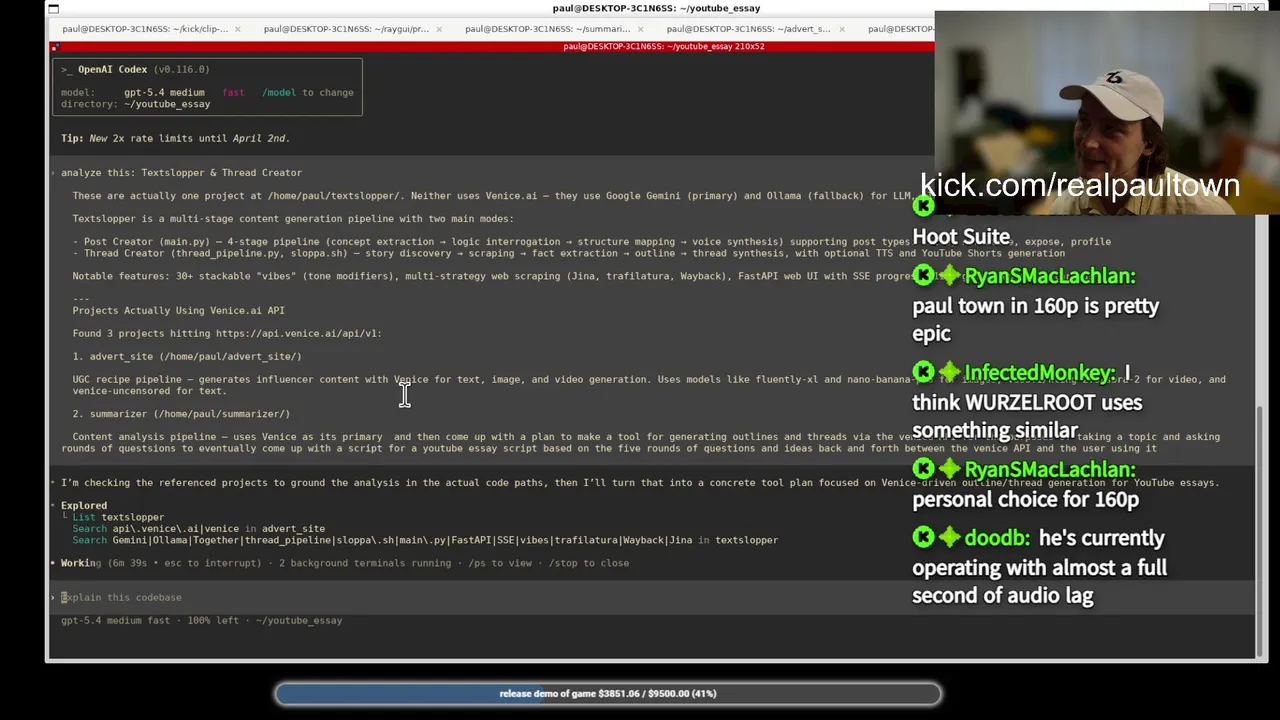Click 'UGC recipe pipeline' description line
Viewport: 1280px width, 720px height.
[x=649, y=385]
